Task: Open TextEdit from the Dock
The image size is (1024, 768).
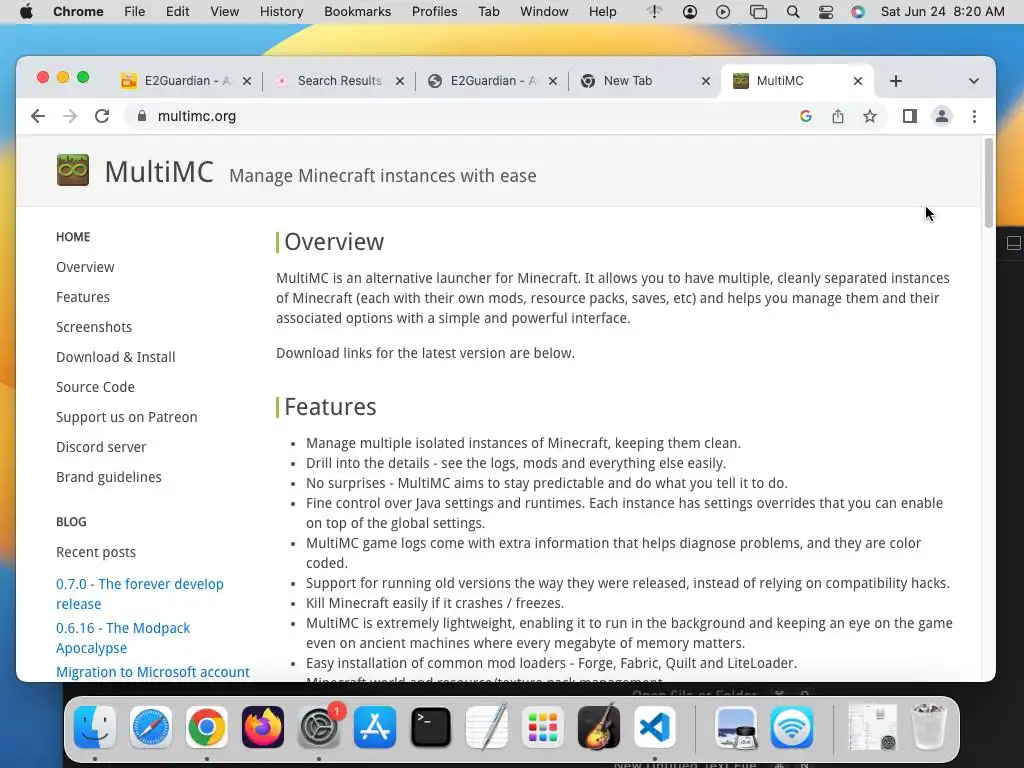Action: 487,727
